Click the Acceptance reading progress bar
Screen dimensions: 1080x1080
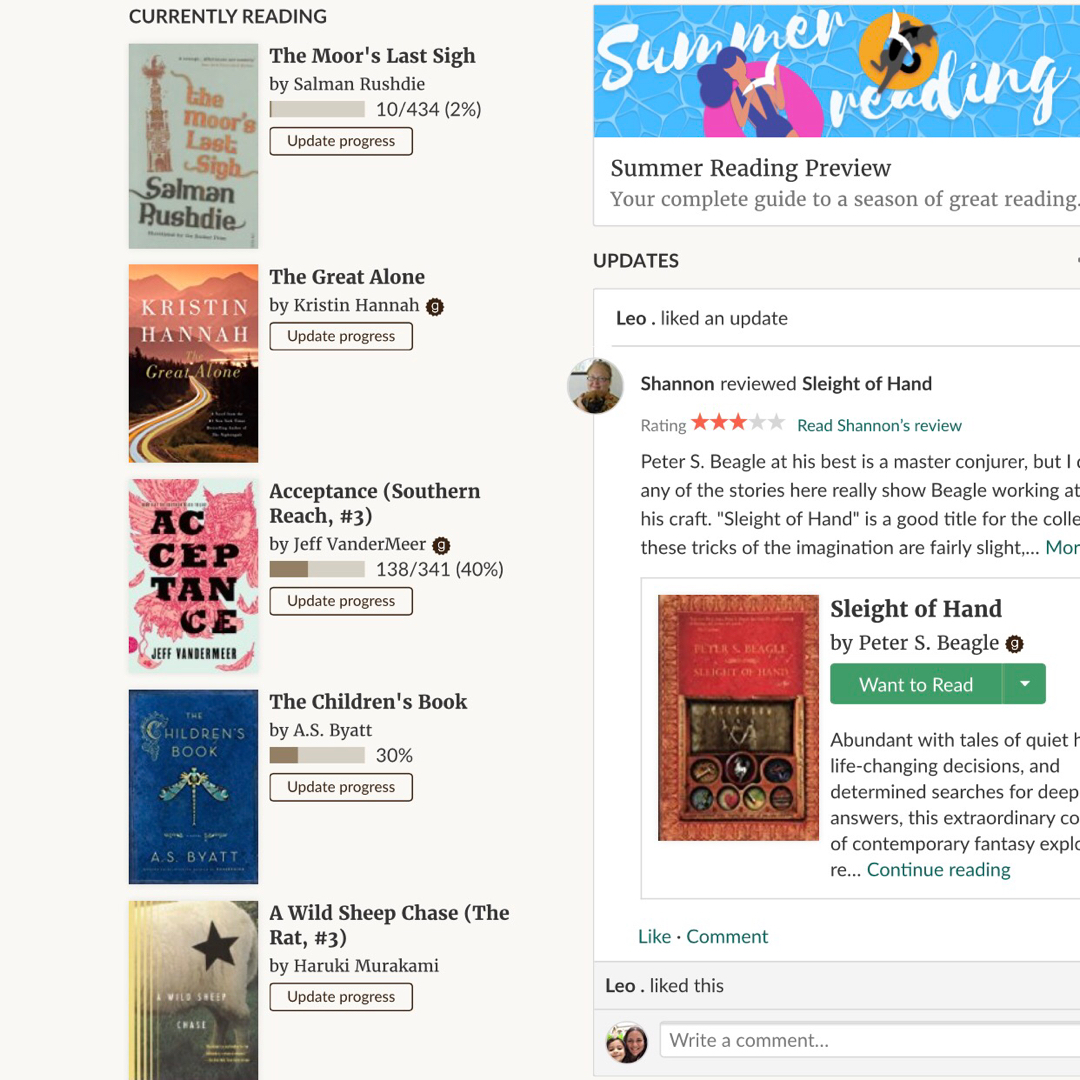[x=317, y=570]
